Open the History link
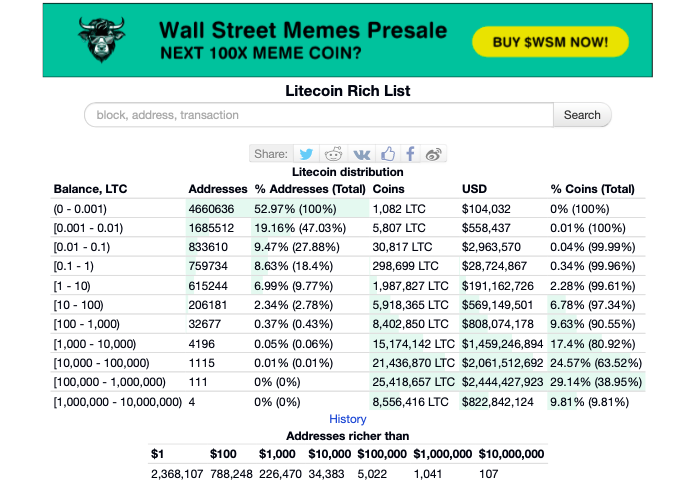Image resolution: width=688 pixels, height=491 pixels. pos(348,419)
